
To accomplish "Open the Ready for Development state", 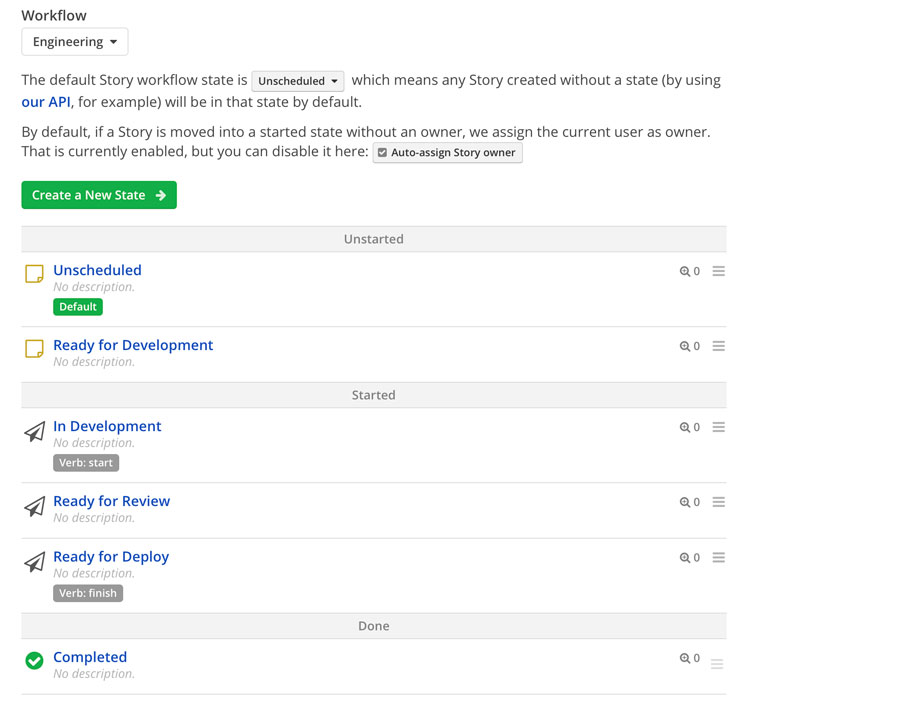I will click(x=133, y=345).
